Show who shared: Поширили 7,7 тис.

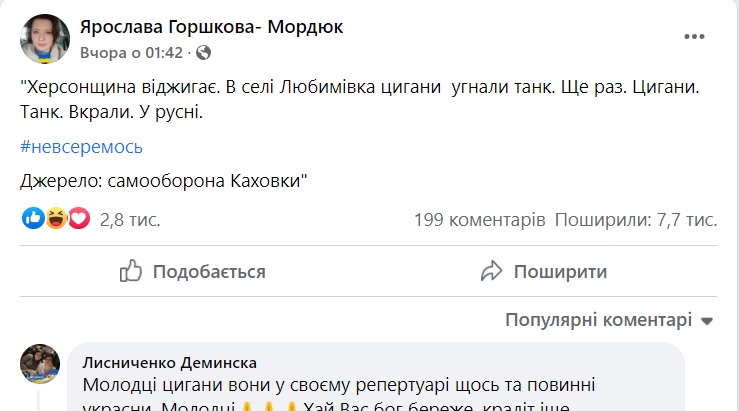coord(635,219)
